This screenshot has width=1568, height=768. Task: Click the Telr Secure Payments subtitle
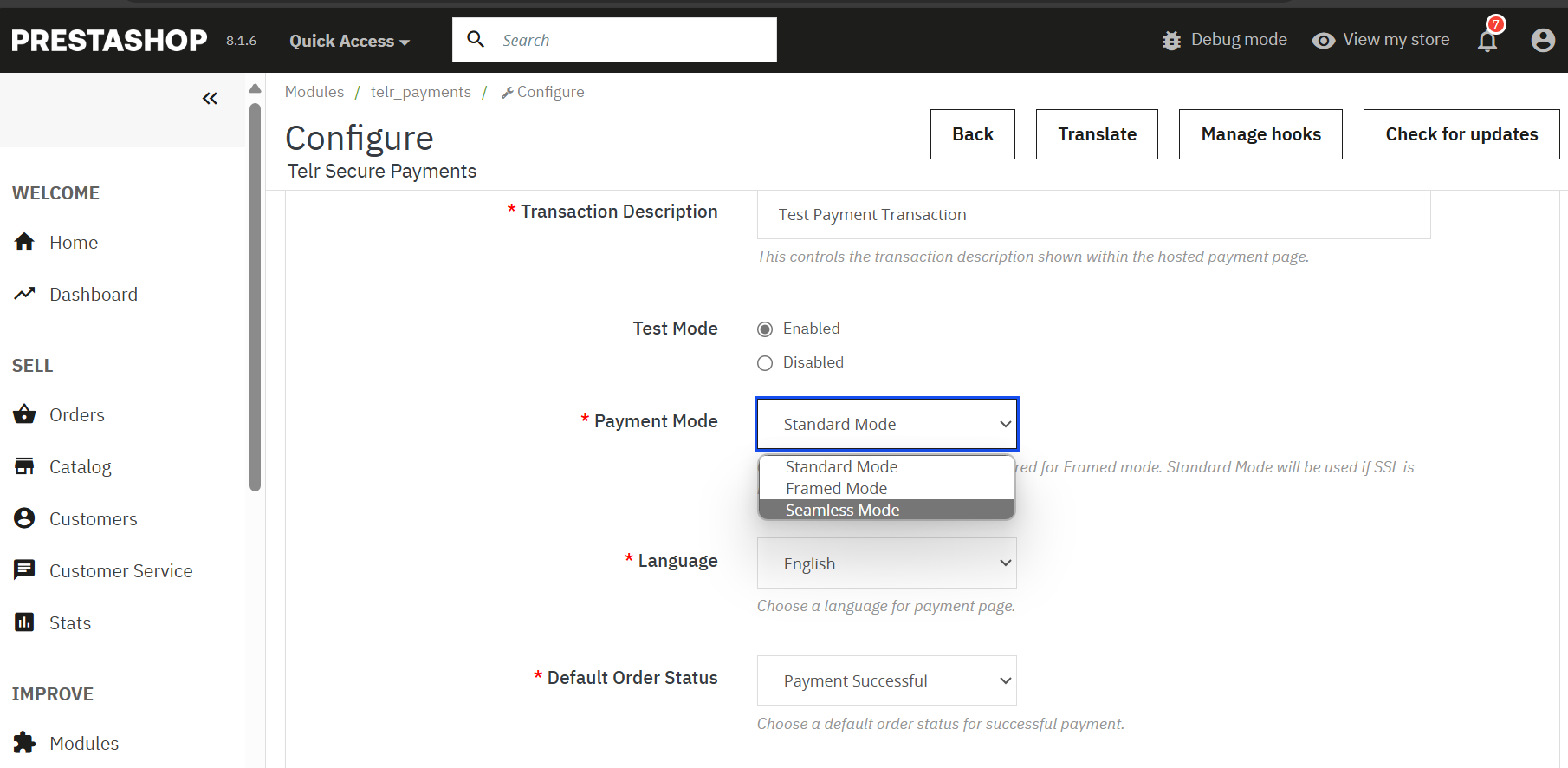382,172
